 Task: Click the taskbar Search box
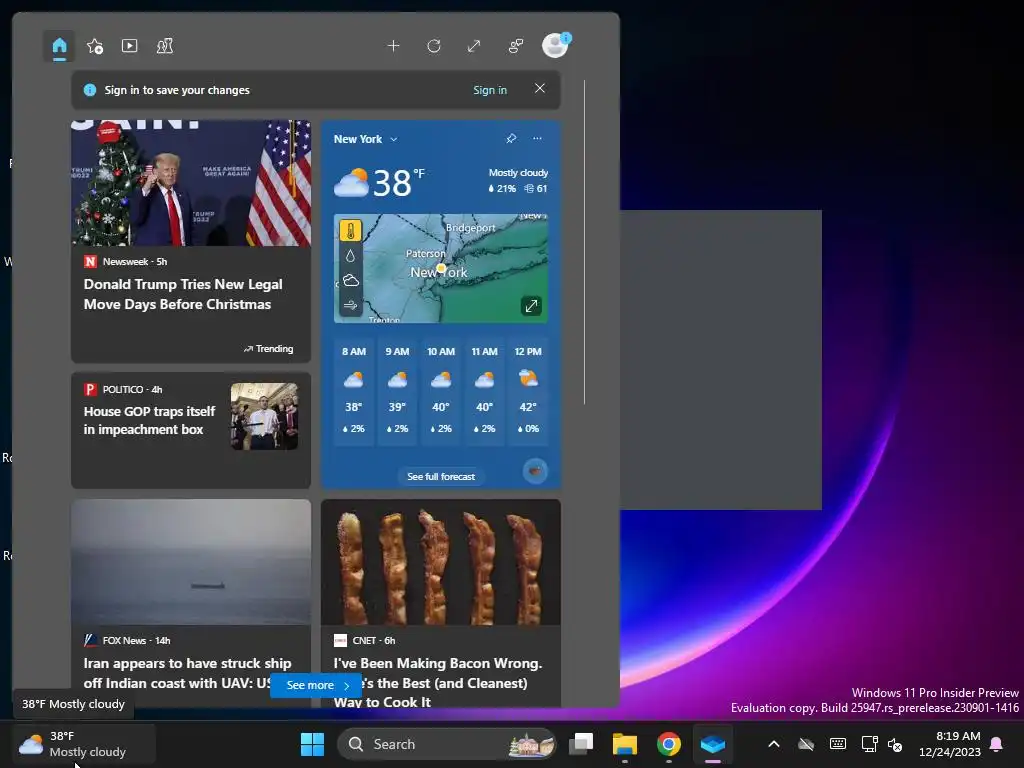(447, 744)
